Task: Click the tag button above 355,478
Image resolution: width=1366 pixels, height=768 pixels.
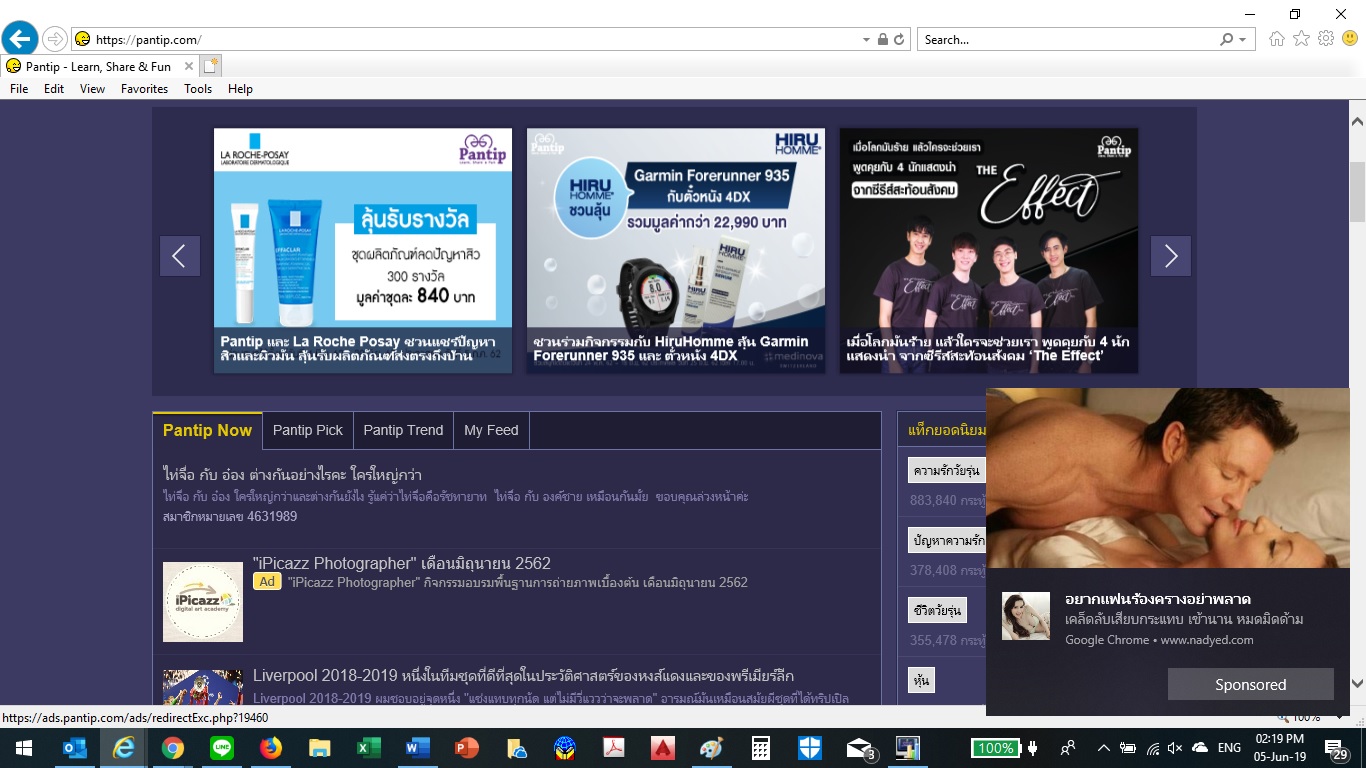Action: [937, 610]
